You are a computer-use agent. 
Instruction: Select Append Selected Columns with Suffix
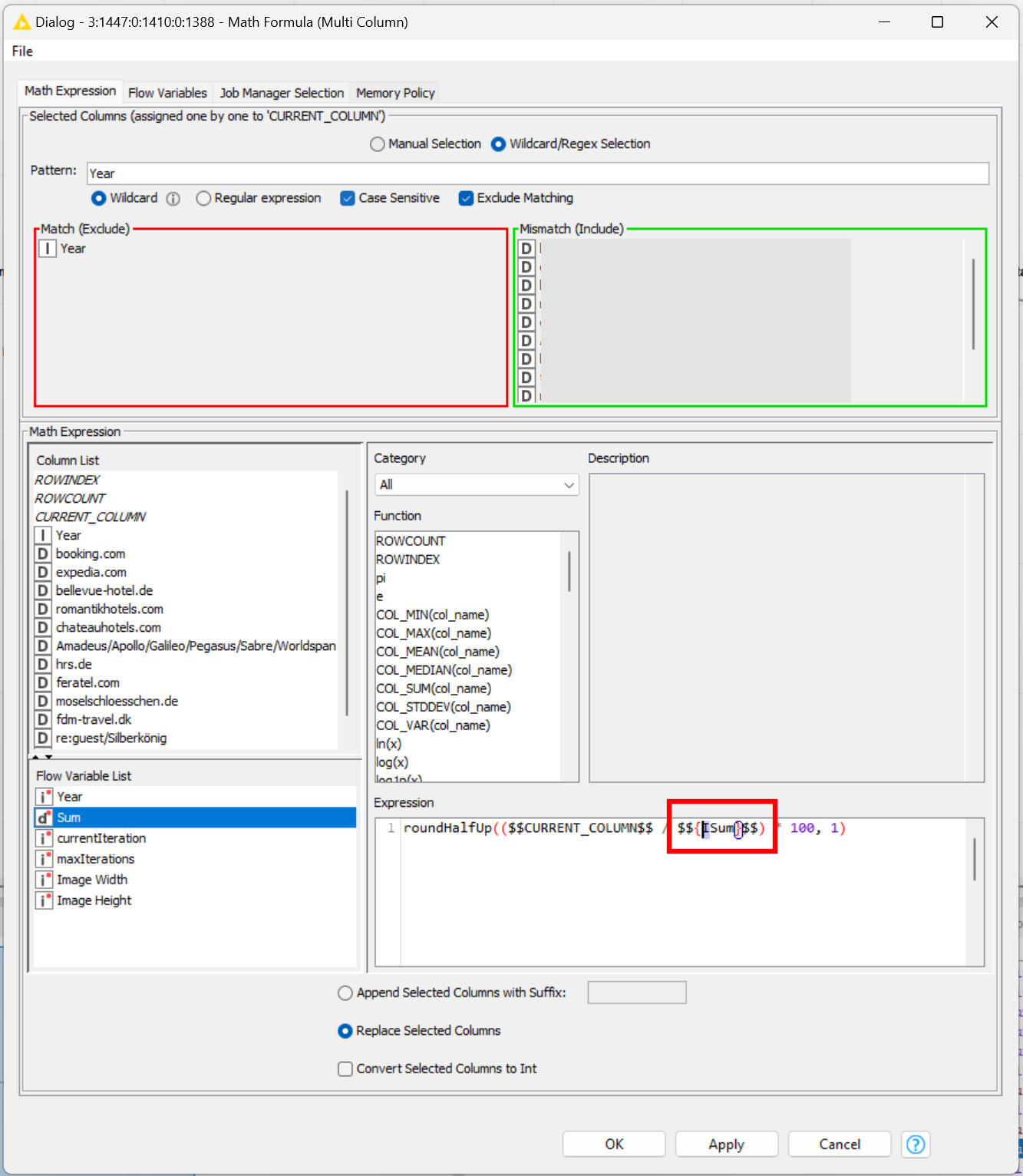point(345,993)
